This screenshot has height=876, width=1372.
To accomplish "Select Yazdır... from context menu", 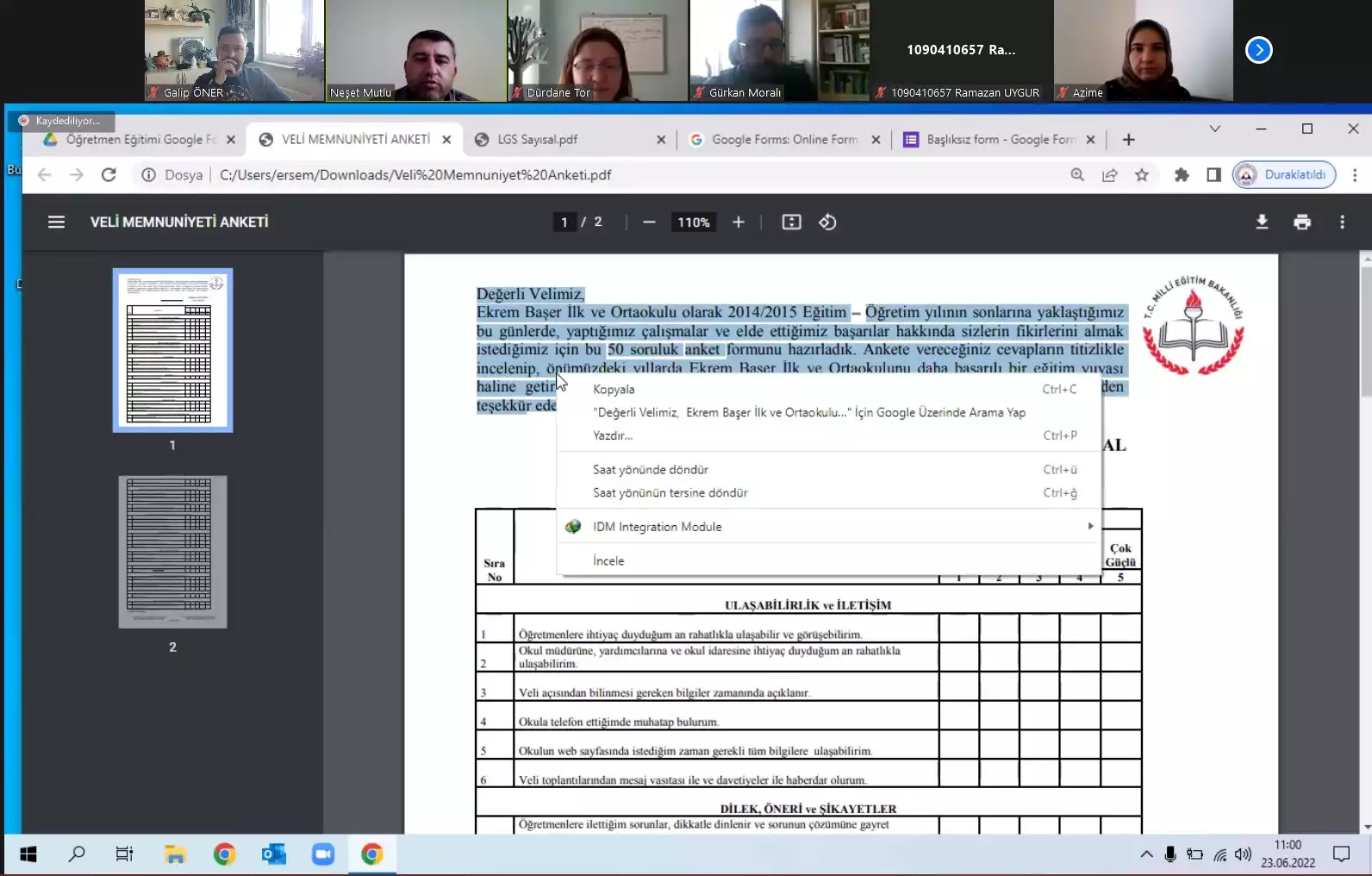I will point(829,435).
